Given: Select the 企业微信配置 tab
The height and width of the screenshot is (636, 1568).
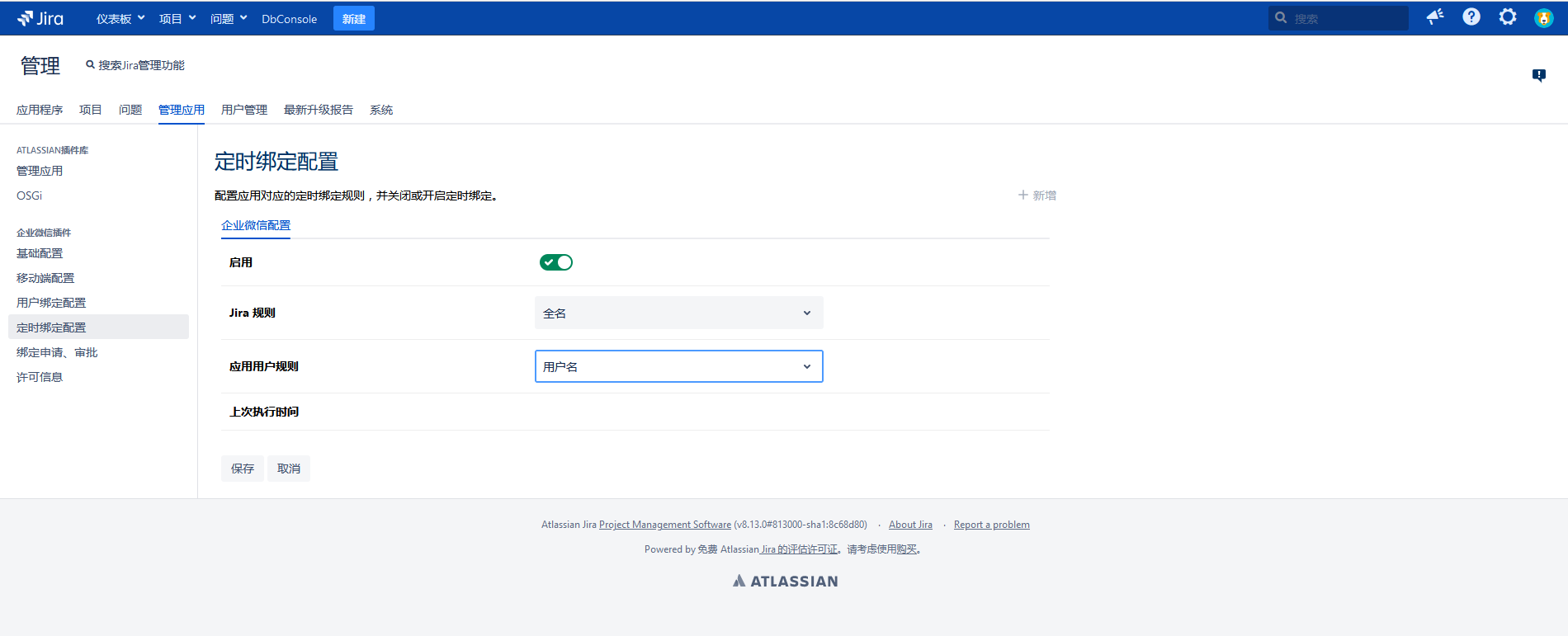Looking at the screenshot, I should (x=256, y=225).
